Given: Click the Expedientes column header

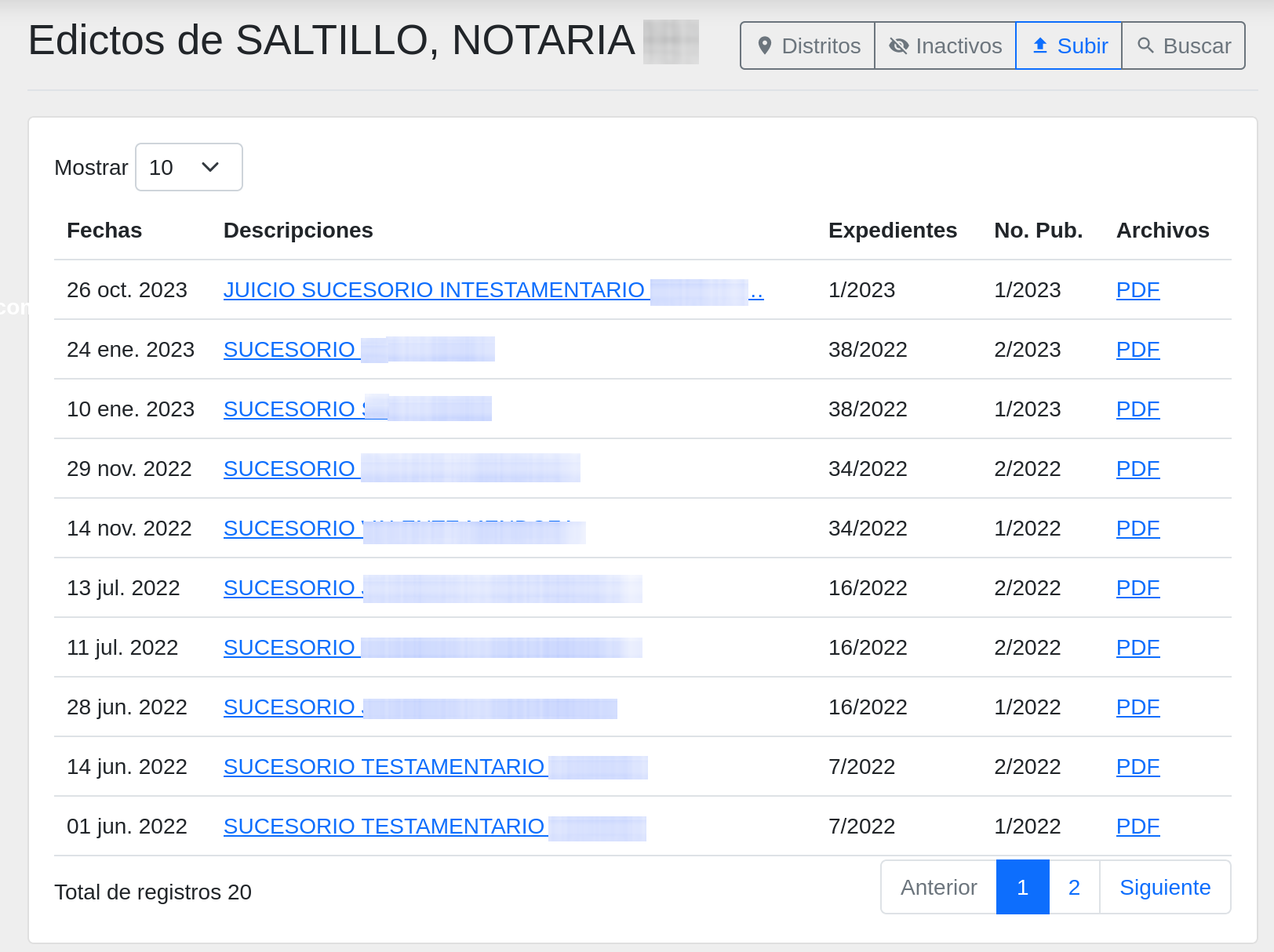Looking at the screenshot, I should click(893, 231).
